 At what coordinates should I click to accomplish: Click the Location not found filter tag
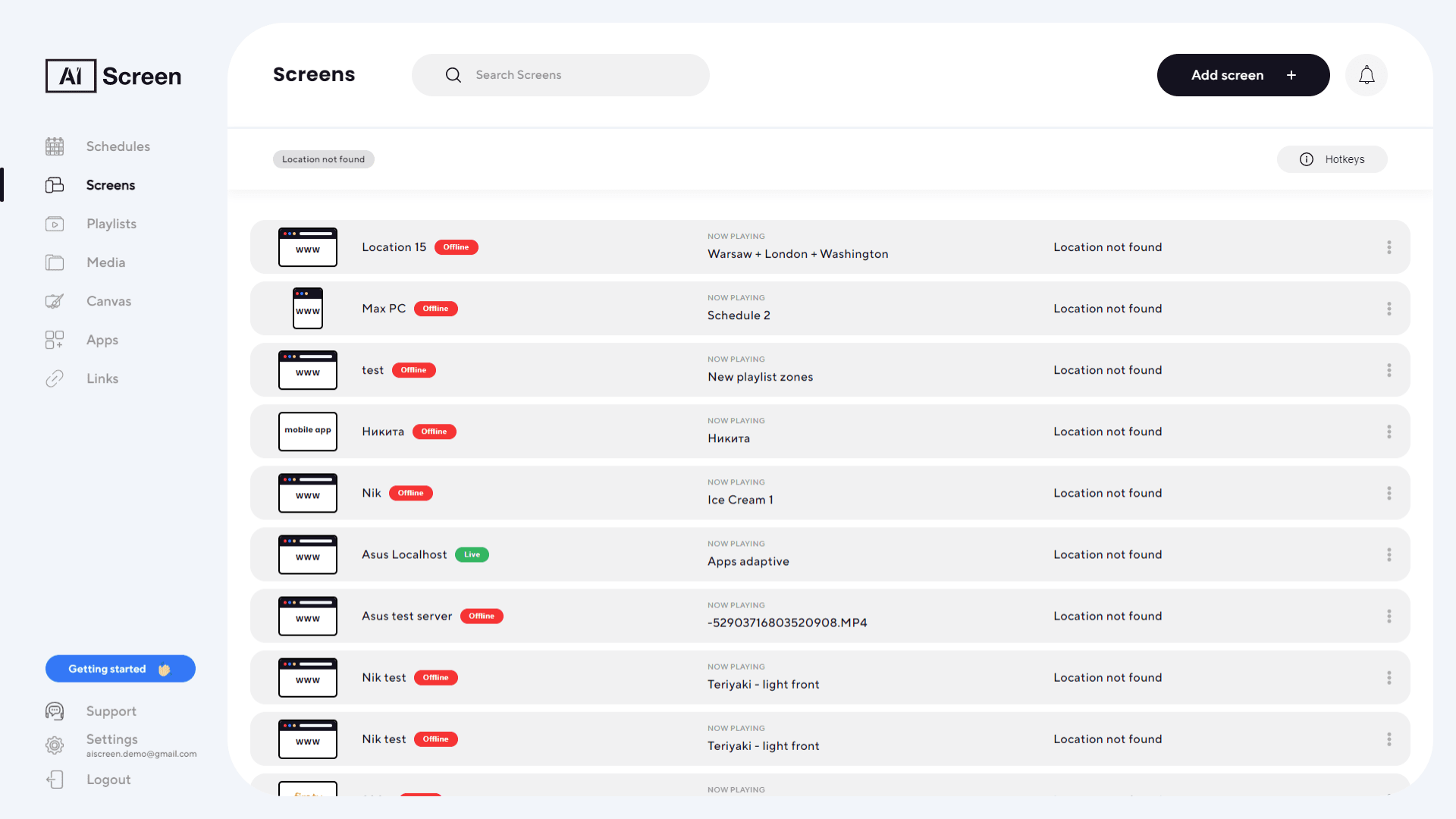pos(323,159)
